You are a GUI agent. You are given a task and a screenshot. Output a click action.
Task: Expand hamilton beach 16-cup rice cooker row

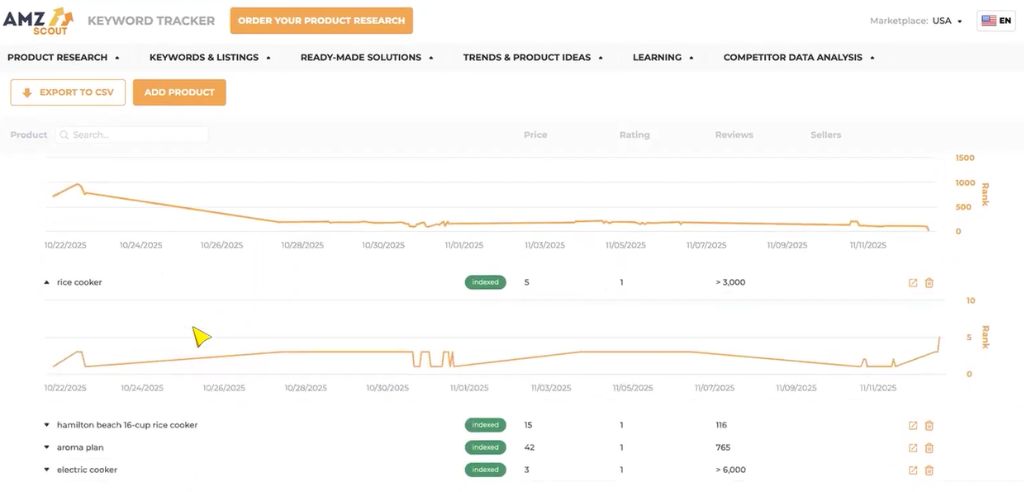pyautogui.click(x=46, y=425)
